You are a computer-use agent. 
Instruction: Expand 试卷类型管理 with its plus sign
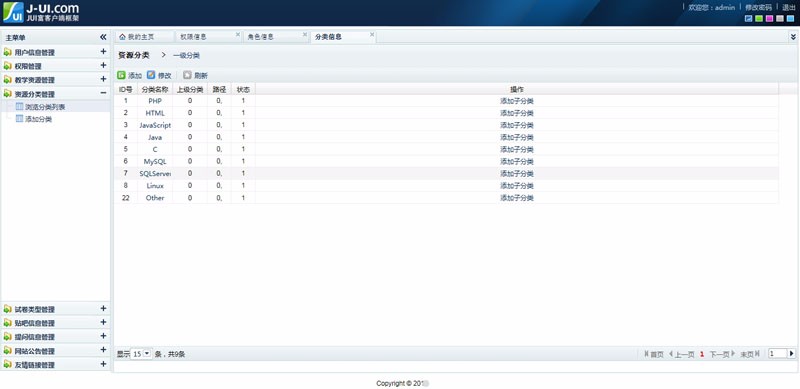pos(103,308)
